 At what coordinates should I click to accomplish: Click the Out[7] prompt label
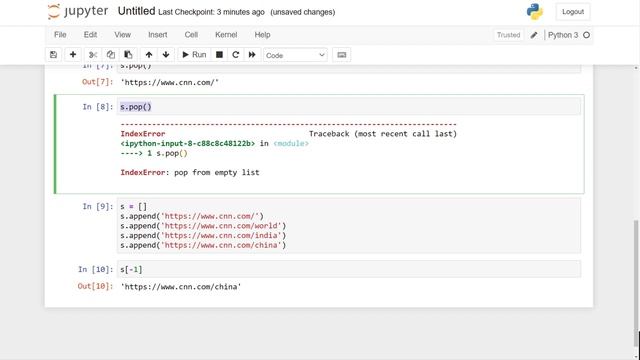click(98, 82)
